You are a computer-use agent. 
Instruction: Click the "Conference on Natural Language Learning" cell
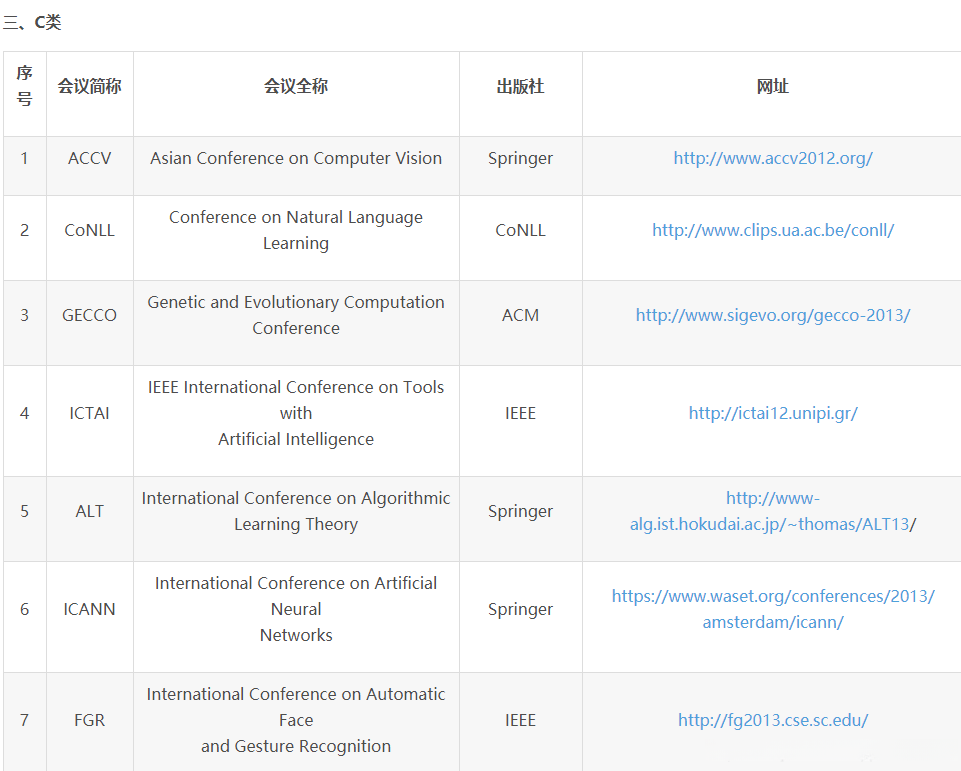[295, 230]
